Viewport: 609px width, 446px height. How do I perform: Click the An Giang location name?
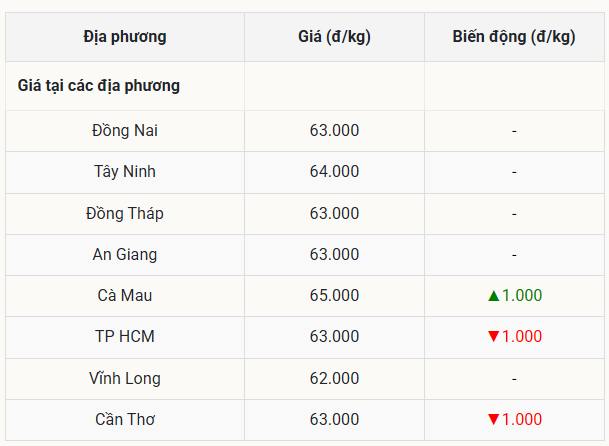(125, 254)
